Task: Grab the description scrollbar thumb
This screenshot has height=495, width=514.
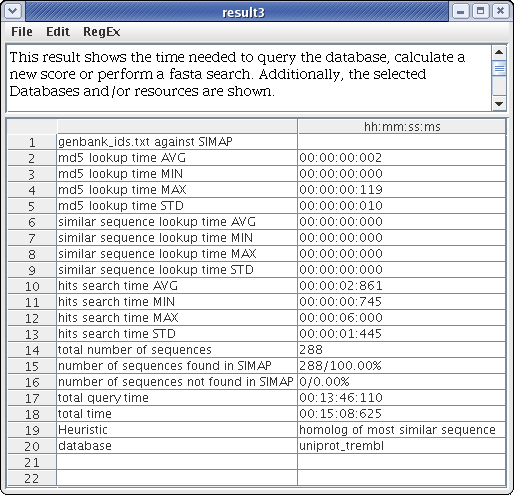Action: pyautogui.click(x=499, y=68)
